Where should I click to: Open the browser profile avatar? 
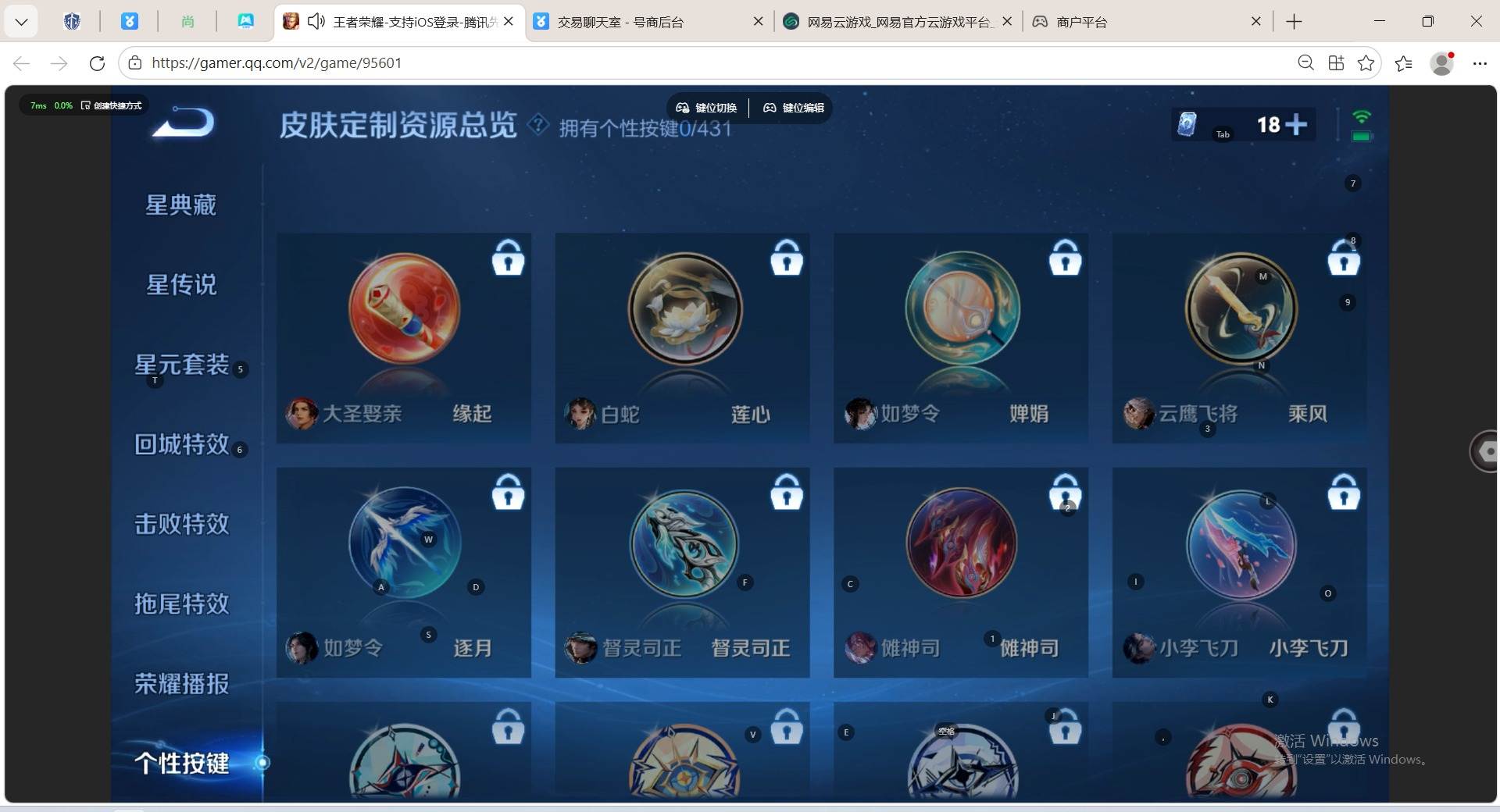[1441, 63]
